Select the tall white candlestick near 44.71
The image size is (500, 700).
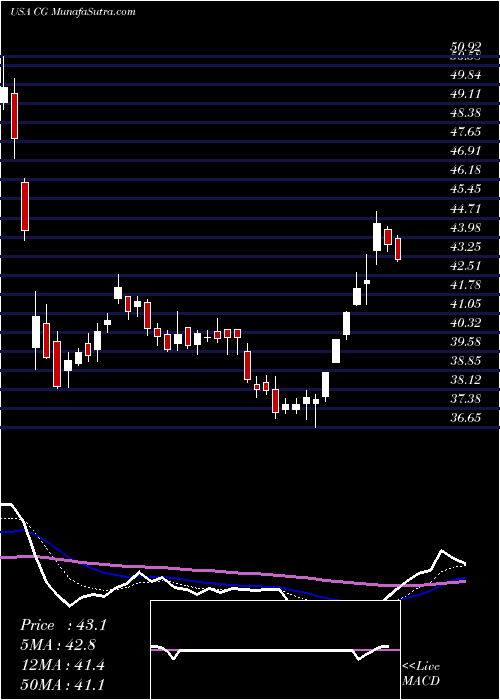click(377, 237)
